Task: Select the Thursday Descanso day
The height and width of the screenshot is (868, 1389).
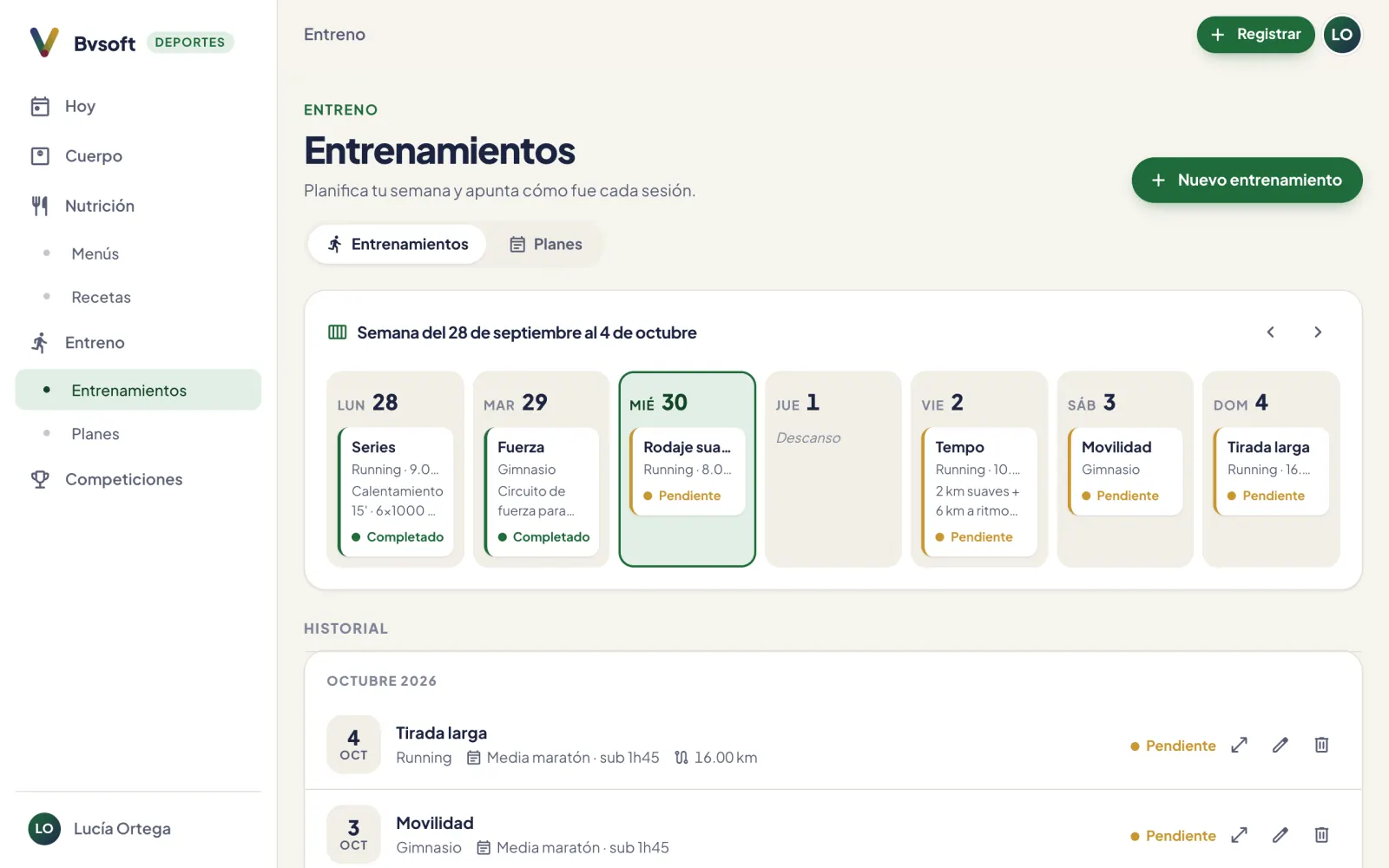Action: click(x=833, y=470)
